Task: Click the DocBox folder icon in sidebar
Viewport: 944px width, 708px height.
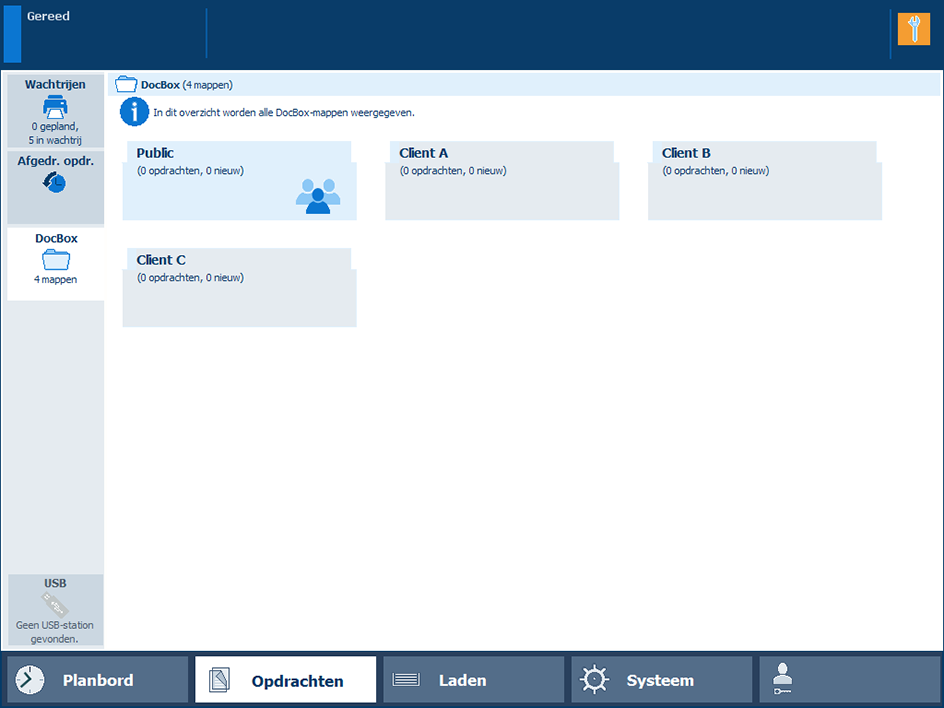Action: pyautogui.click(x=56, y=260)
